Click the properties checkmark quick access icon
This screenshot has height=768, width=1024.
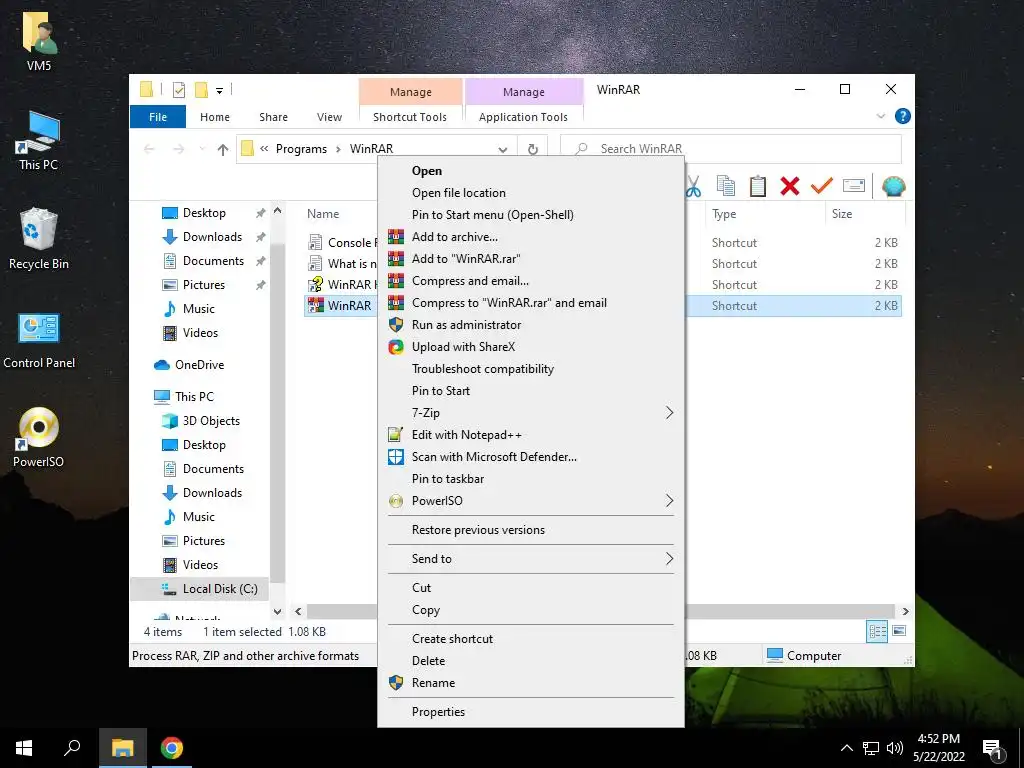[x=178, y=90]
